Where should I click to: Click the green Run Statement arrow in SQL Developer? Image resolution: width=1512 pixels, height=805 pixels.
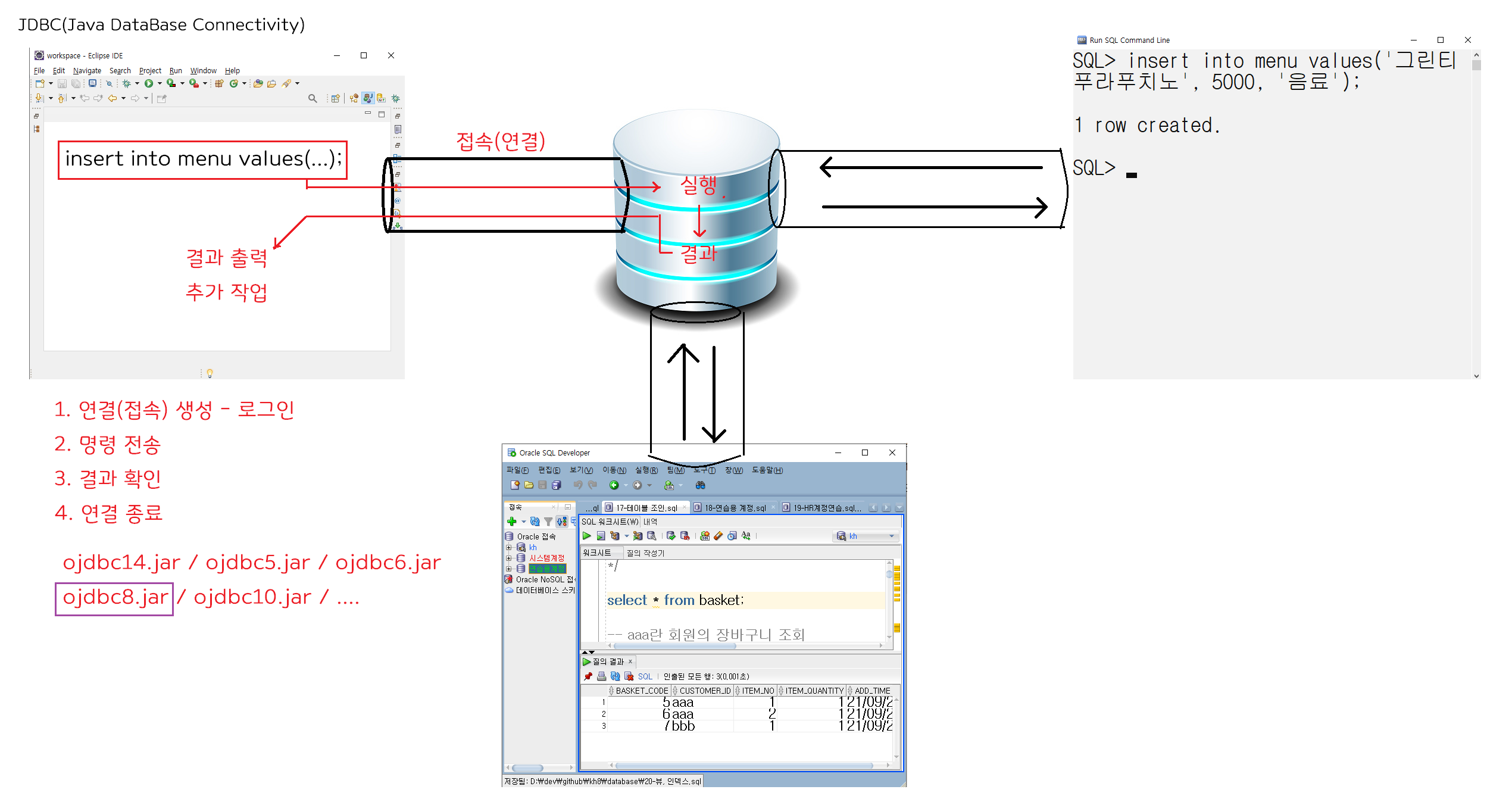click(586, 536)
